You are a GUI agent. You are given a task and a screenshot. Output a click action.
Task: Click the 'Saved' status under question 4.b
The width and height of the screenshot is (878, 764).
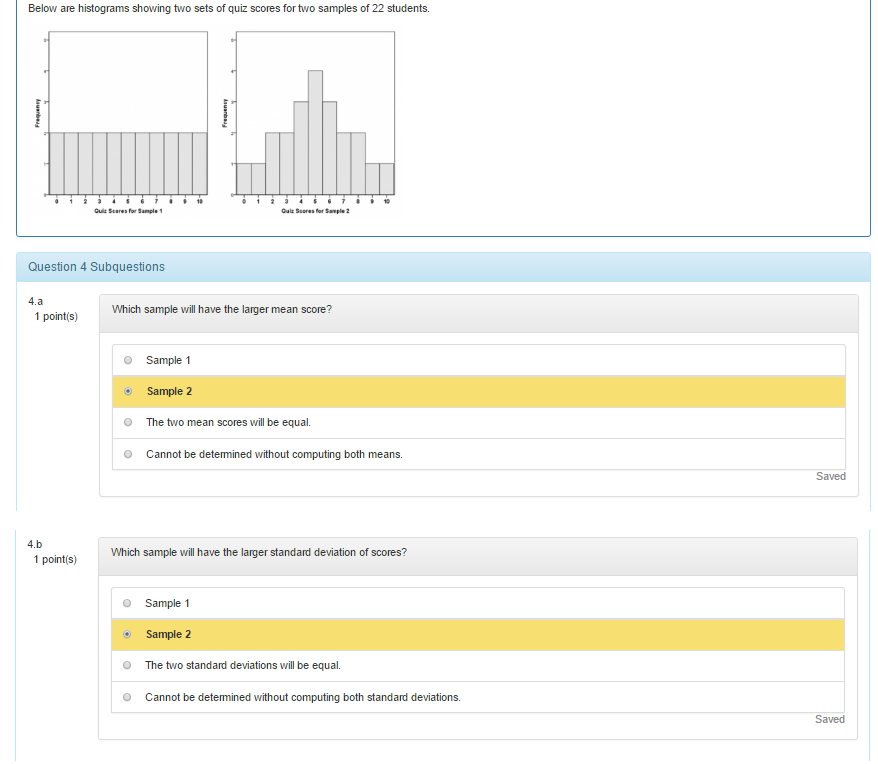click(829, 719)
